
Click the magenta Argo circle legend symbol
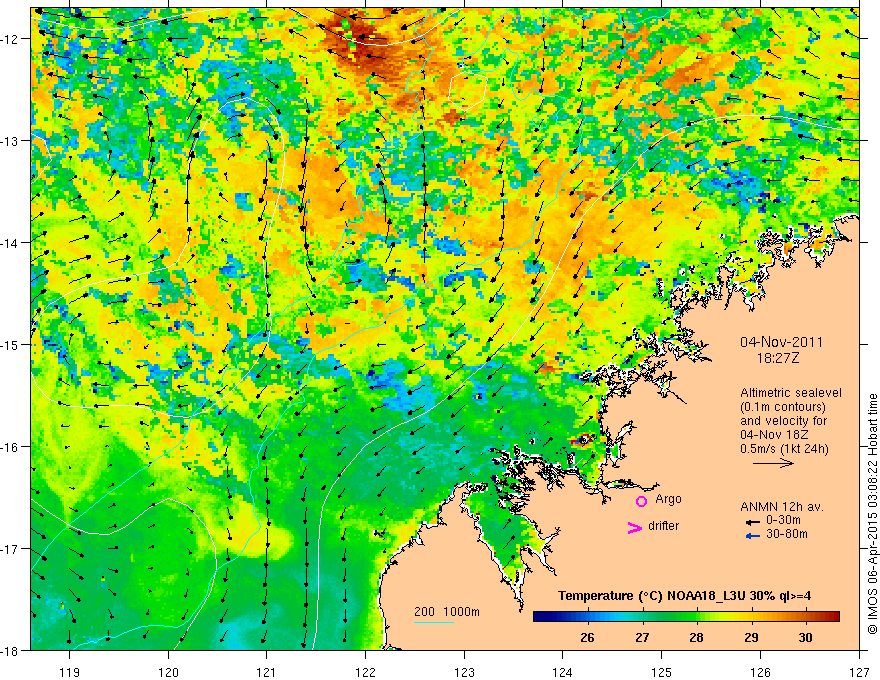(x=641, y=501)
